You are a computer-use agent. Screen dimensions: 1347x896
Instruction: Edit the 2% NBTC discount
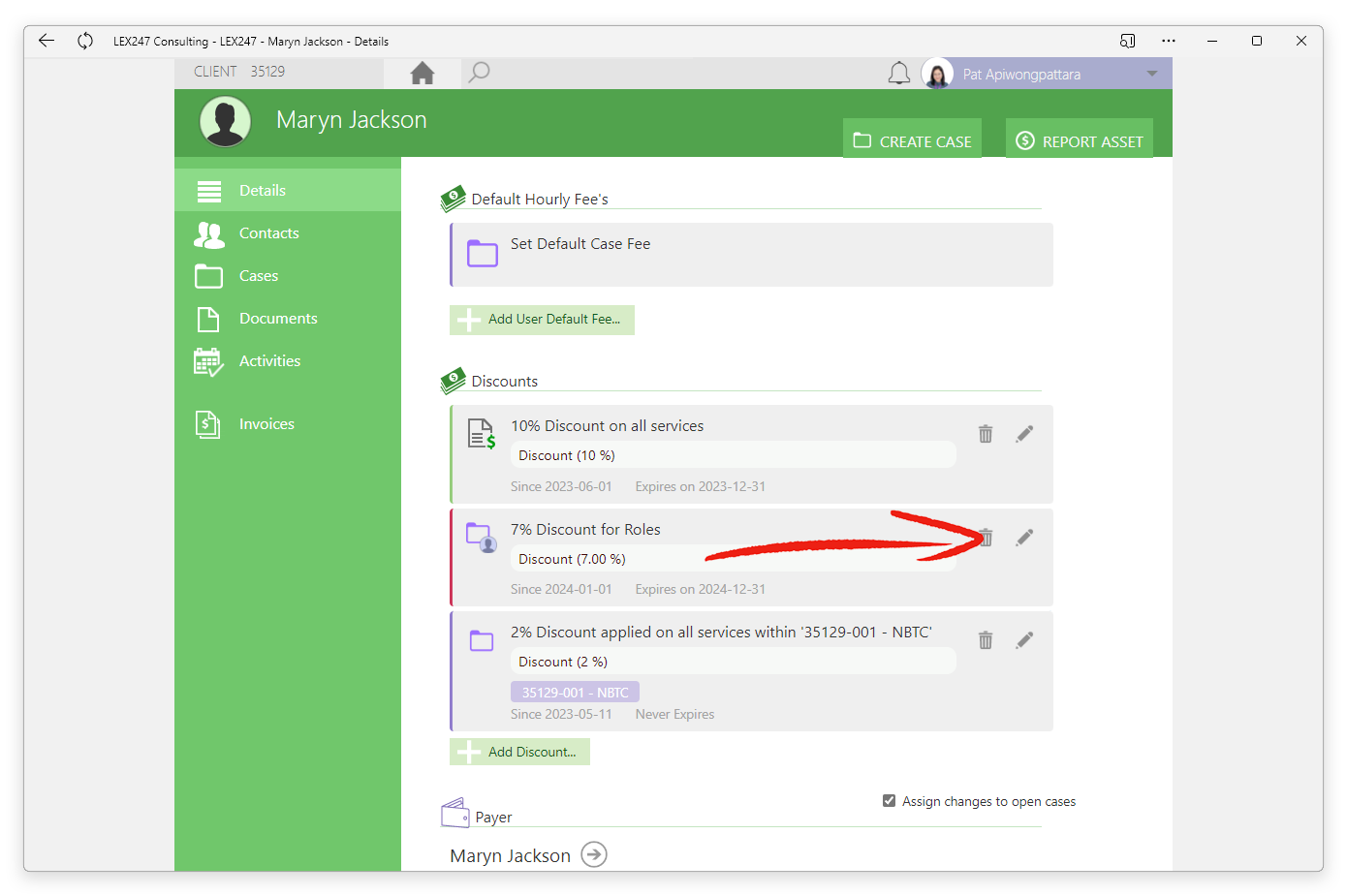pos(1024,640)
